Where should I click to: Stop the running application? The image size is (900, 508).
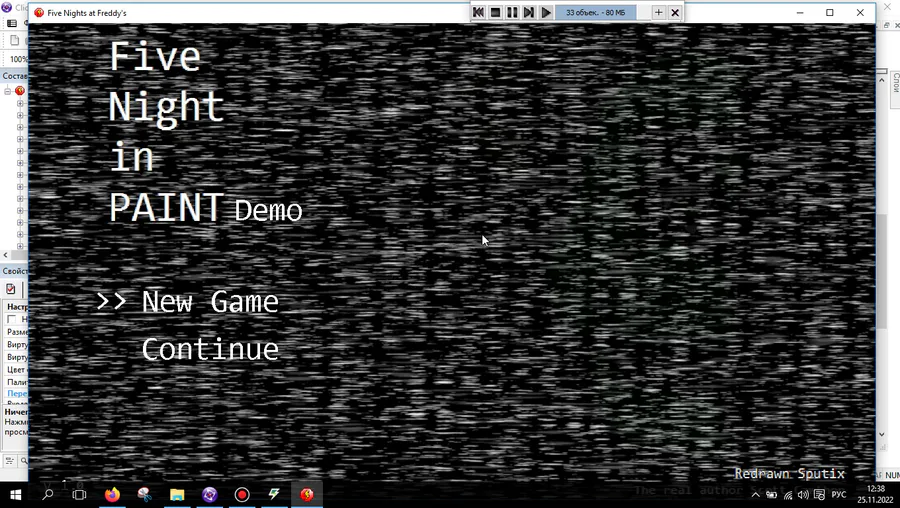495,13
